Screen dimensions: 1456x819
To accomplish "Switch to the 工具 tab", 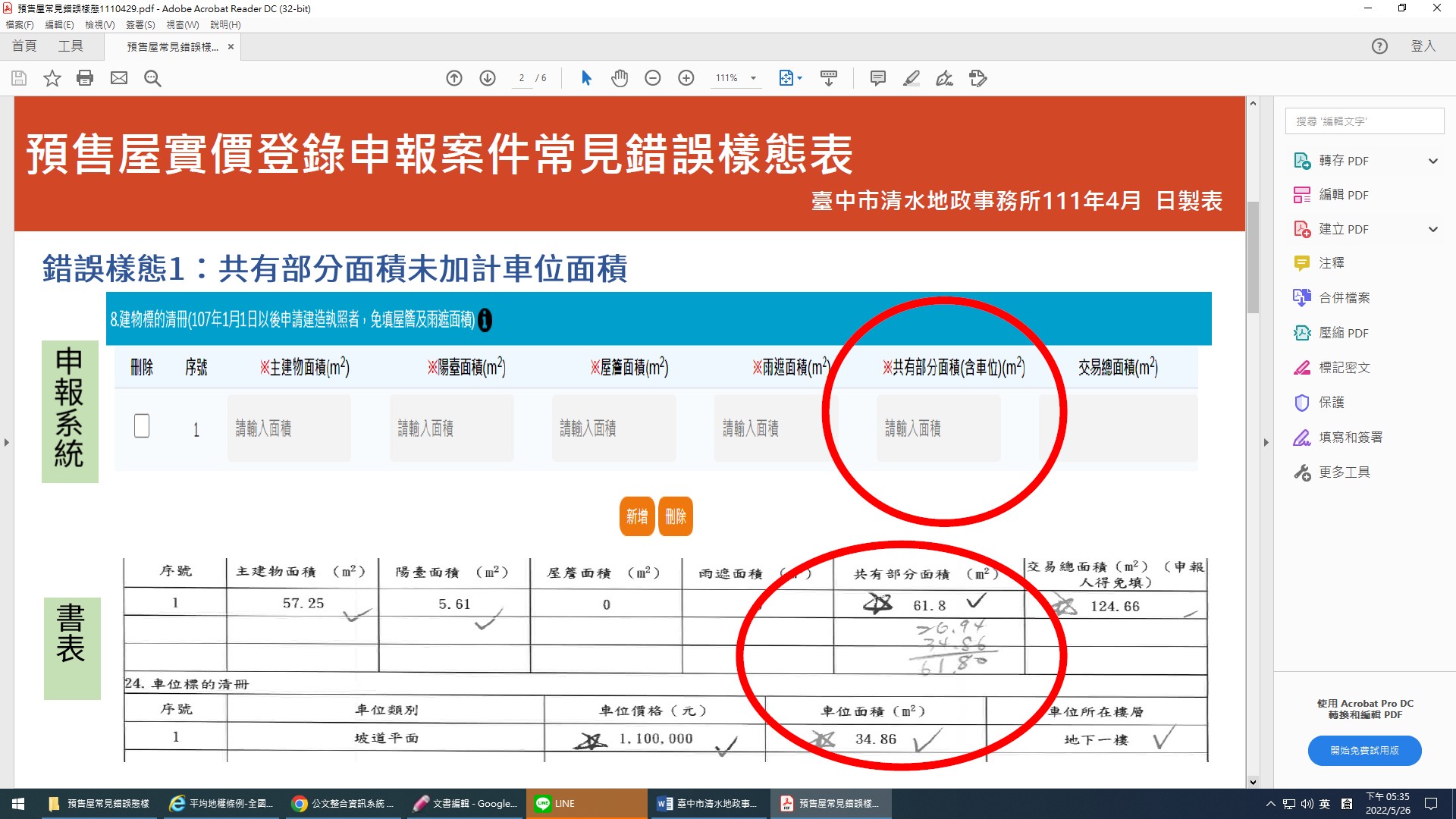I will (71, 46).
